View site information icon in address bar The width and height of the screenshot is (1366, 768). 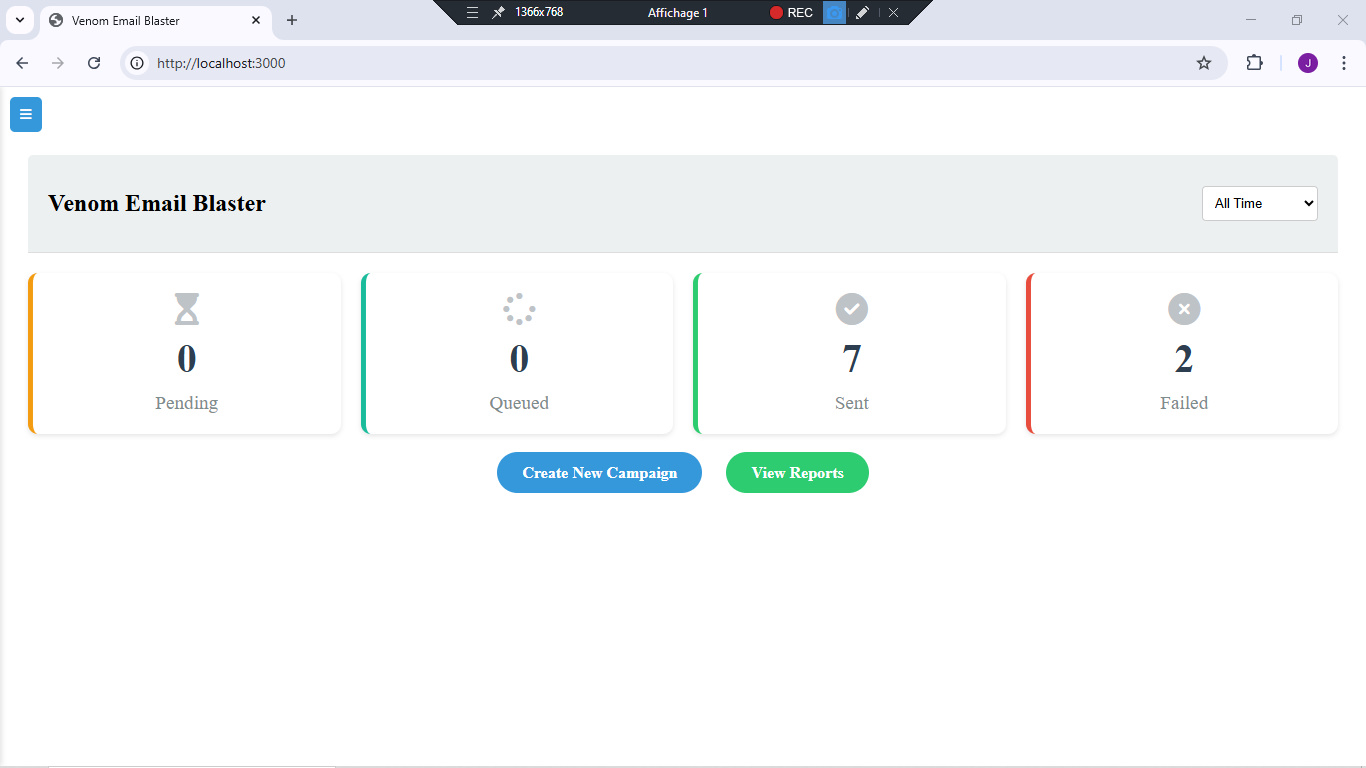pos(138,63)
